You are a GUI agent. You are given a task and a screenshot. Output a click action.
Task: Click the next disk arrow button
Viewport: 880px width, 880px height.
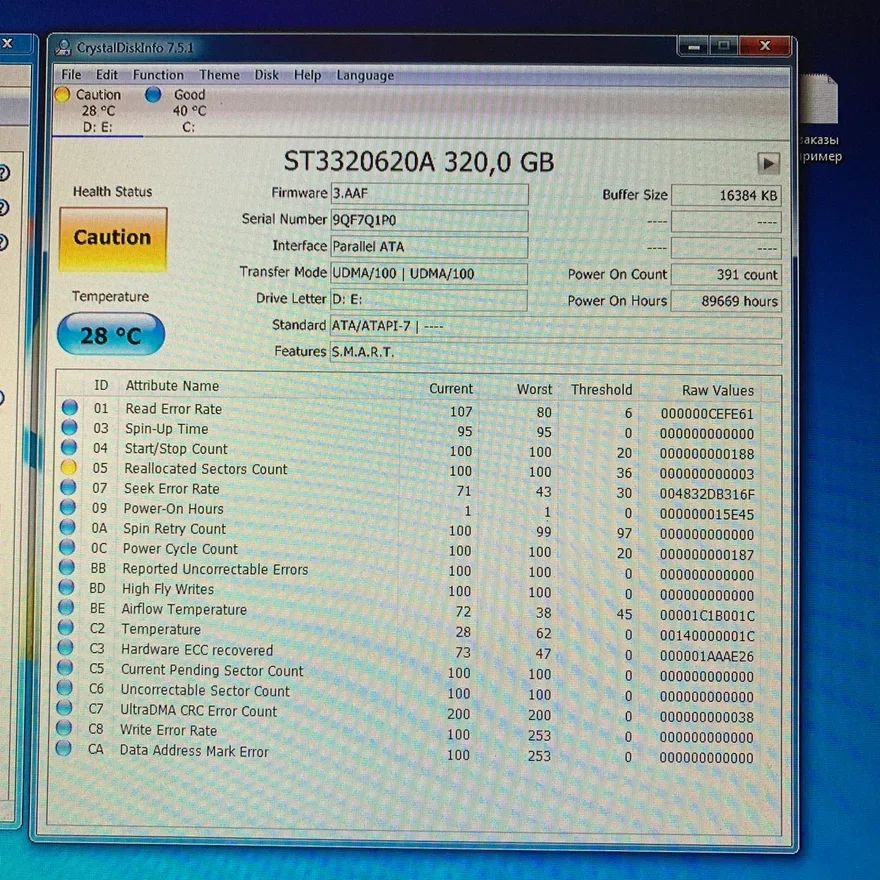pos(768,163)
